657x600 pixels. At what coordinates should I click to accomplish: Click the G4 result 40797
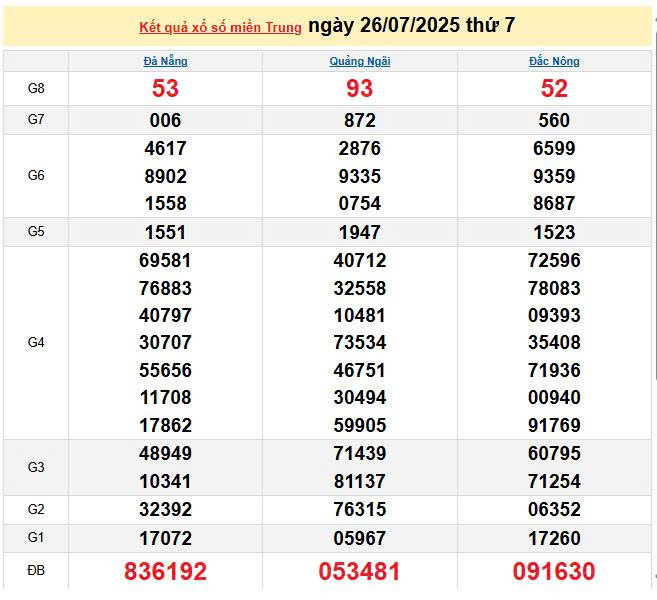166,315
